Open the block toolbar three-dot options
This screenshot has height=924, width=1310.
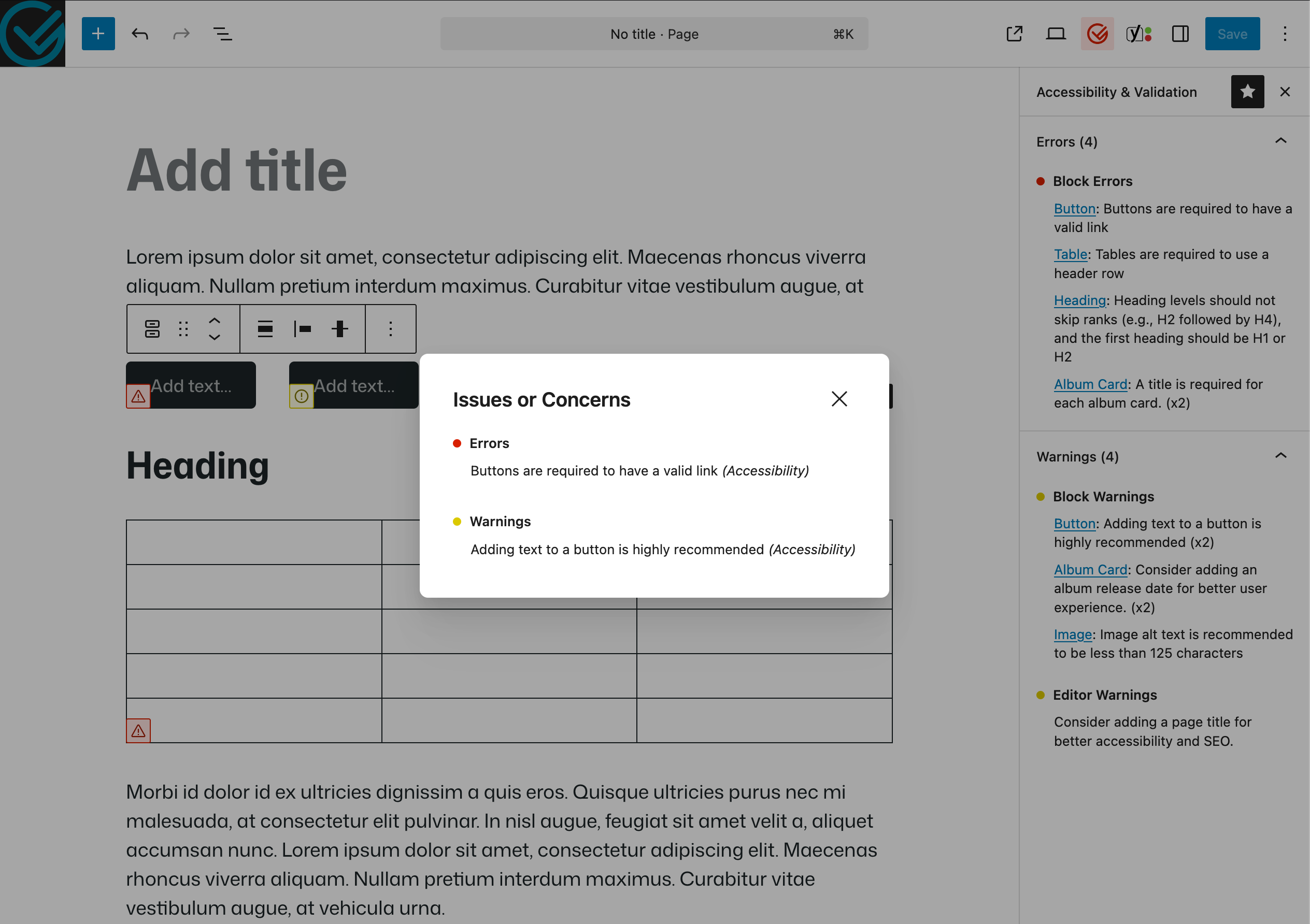pyautogui.click(x=390, y=329)
